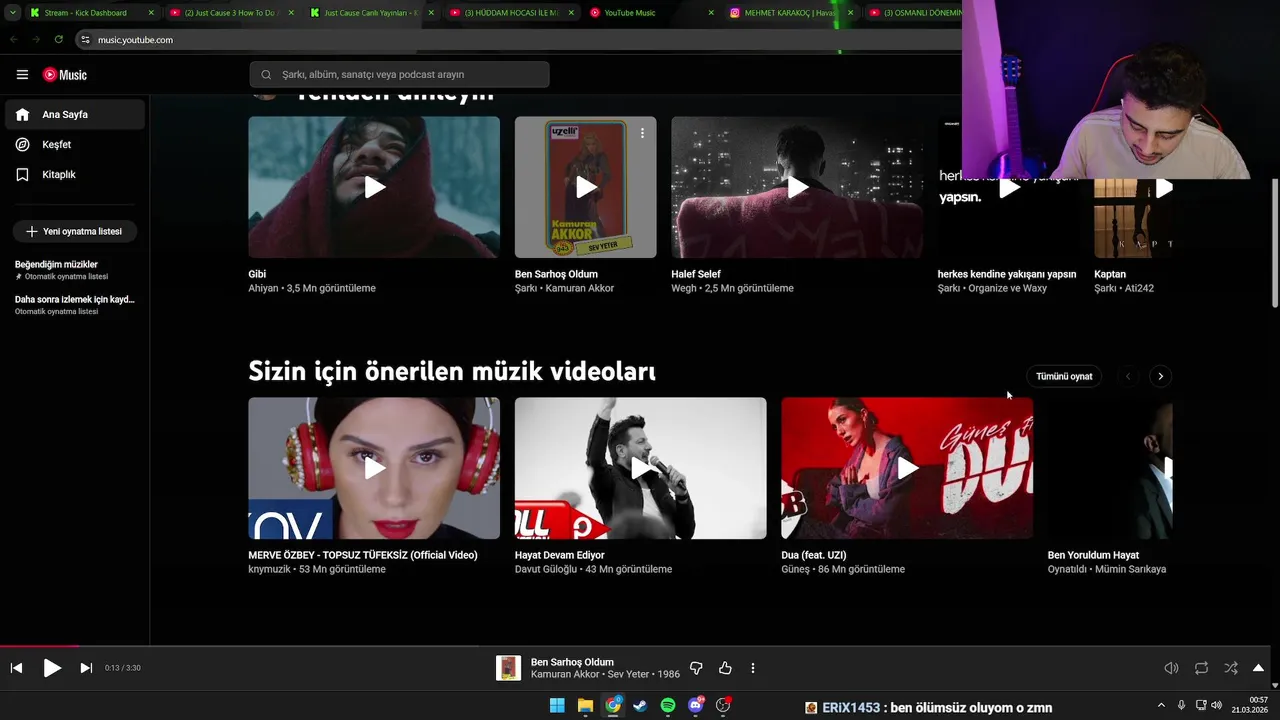Open Kamuran Akkor artist link in the Ben Sarhoş Oldum card
This screenshot has width=1280, height=720.
point(580,288)
